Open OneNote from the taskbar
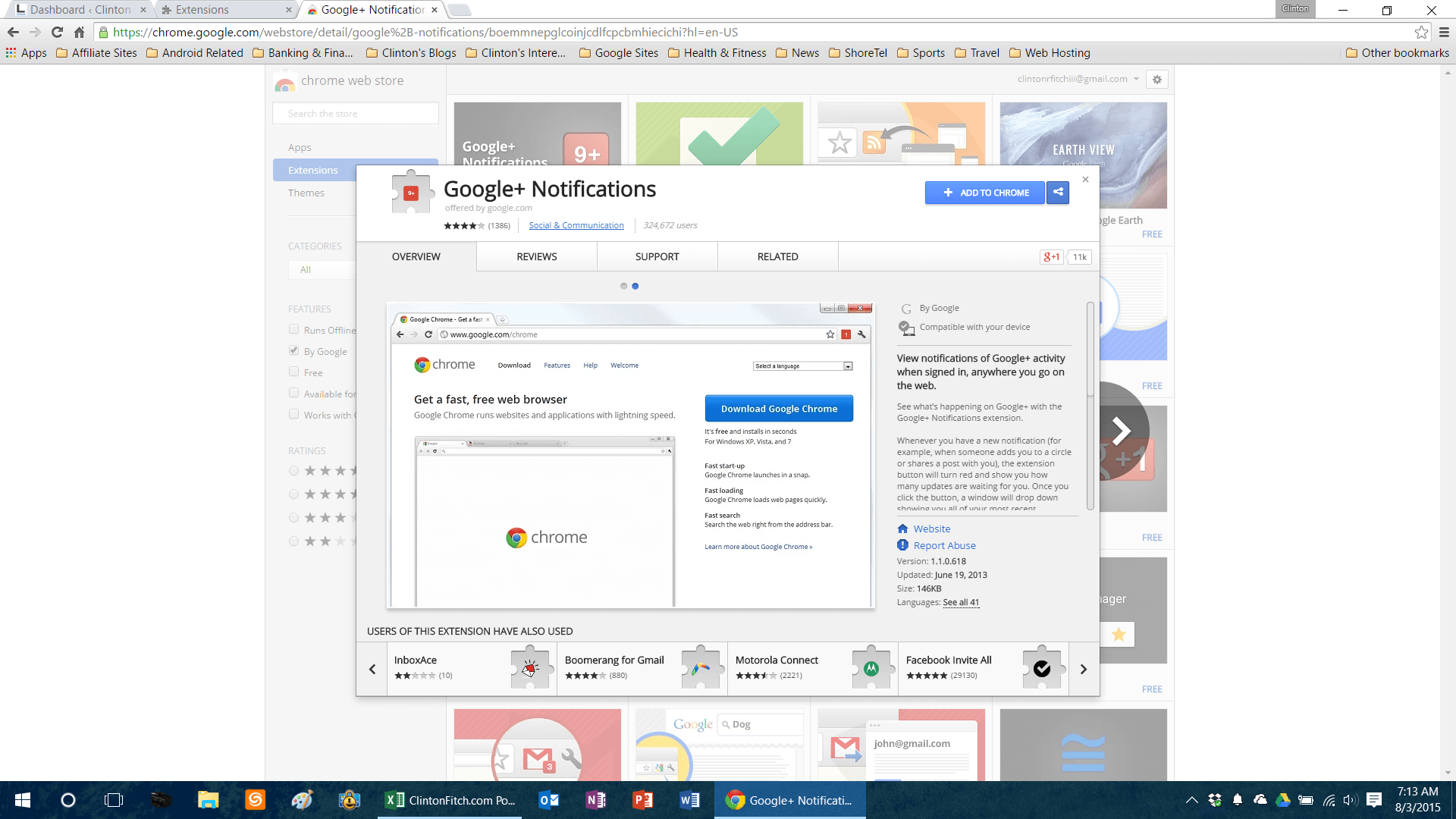1456x819 pixels. pyautogui.click(x=595, y=800)
